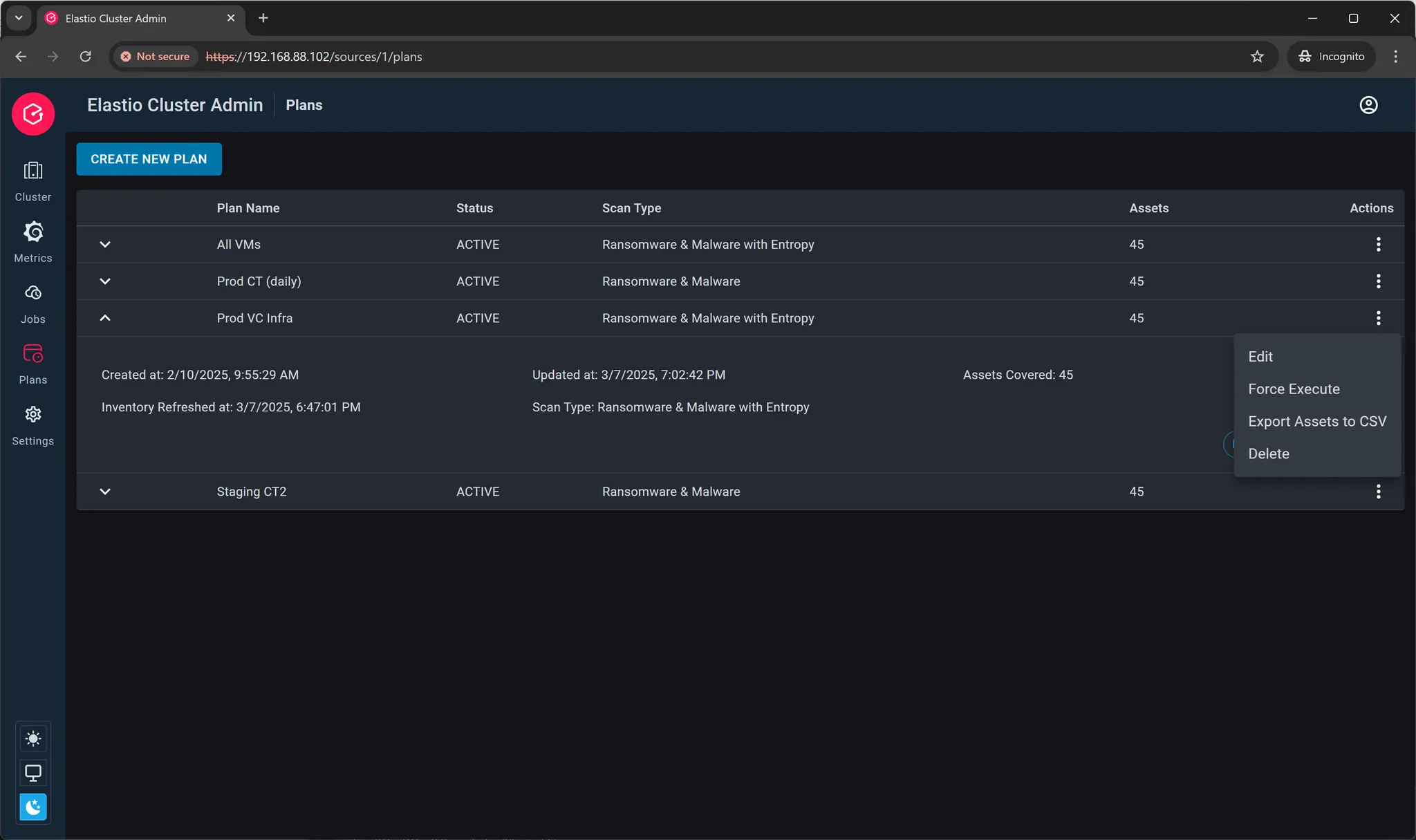Image resolution: width=1416 pixels, height=840 pixels.
Task: Open actions menu for Prod VC Infra
Action: coord(1378,318)
